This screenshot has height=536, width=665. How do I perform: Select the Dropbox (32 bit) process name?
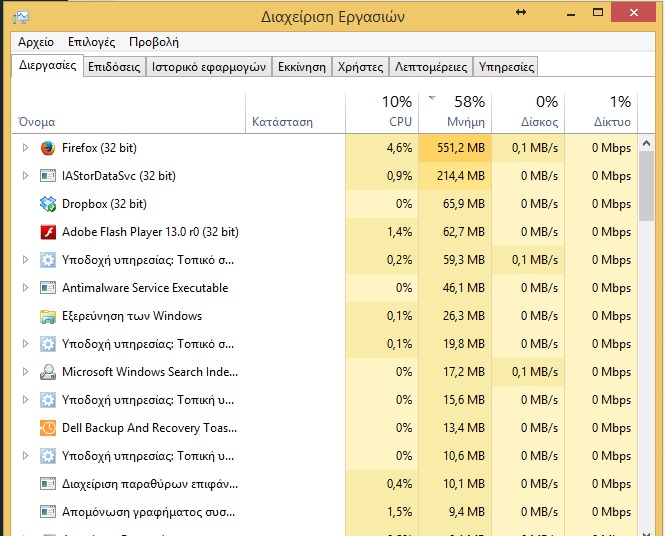point(104,204)
